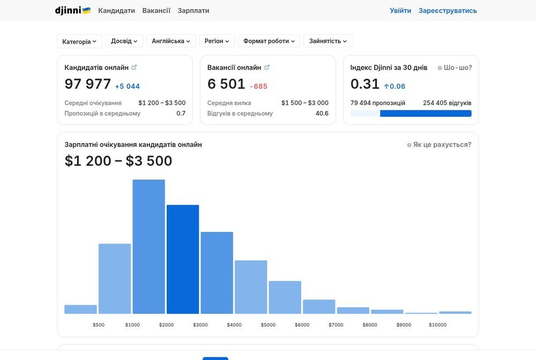Select the histogram bar at $7000–$8000
Viewport: 536px width, 360px height.
click(x=353, y=310)
